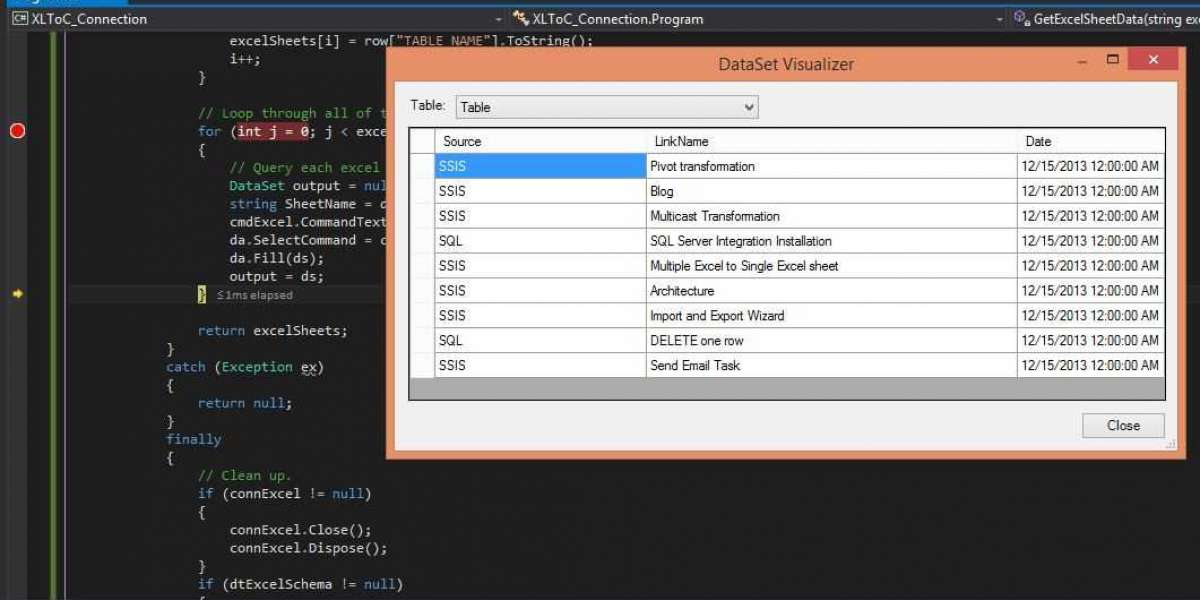Select the row header of the Send Email Task row

422,365
